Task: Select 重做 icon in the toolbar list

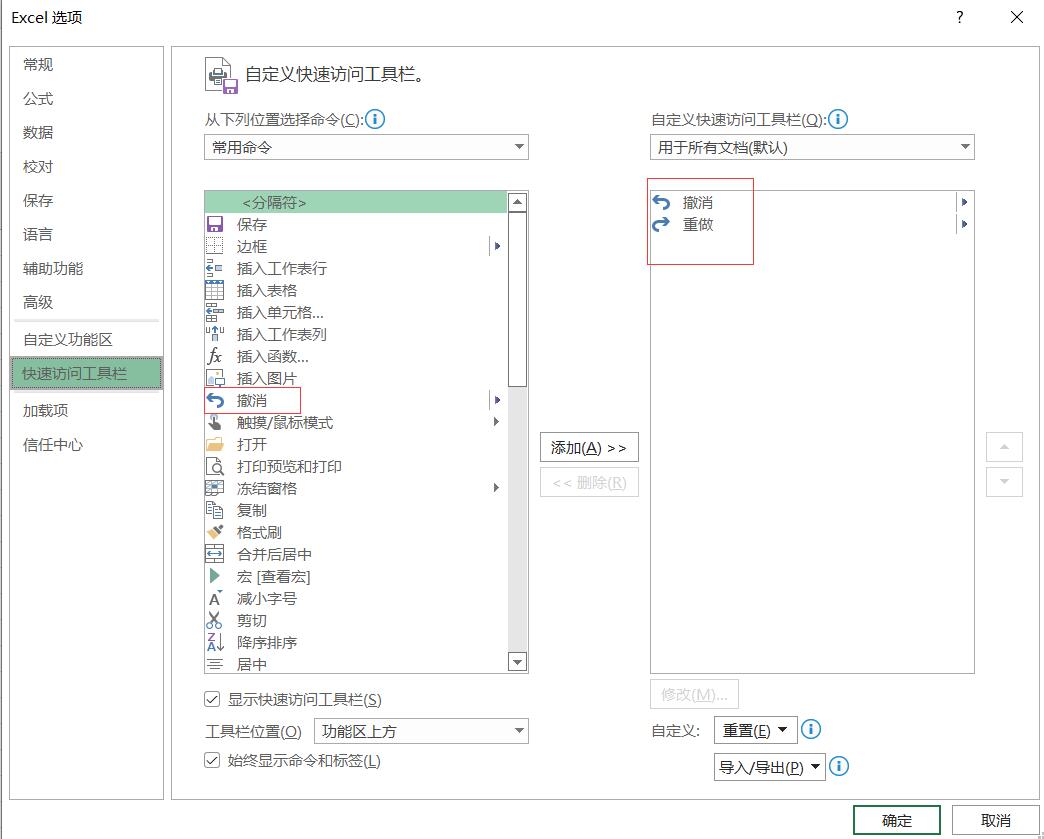Action: pos(661,224)
